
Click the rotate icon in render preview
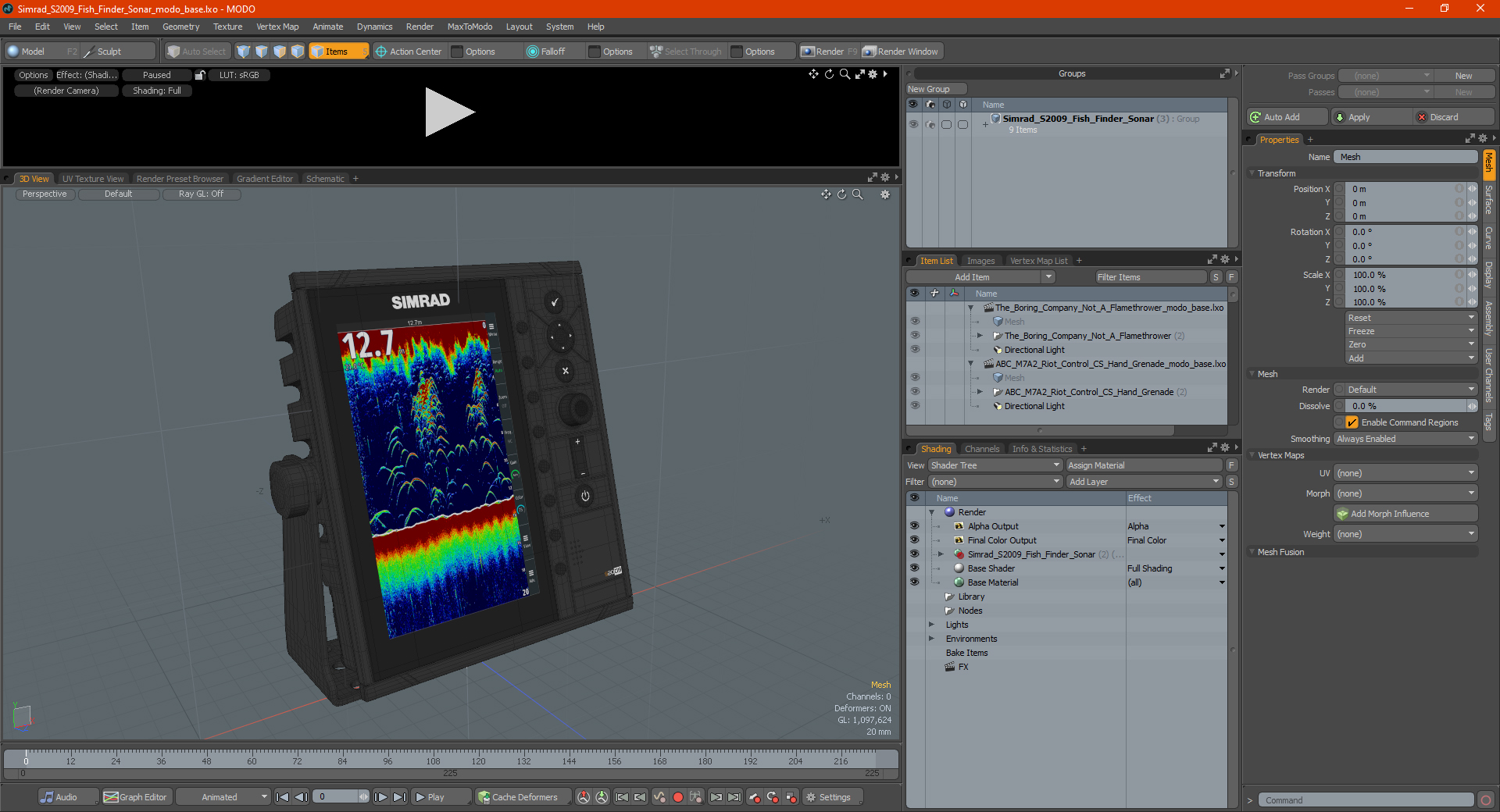pyautogui.click(x=829, y=74)
